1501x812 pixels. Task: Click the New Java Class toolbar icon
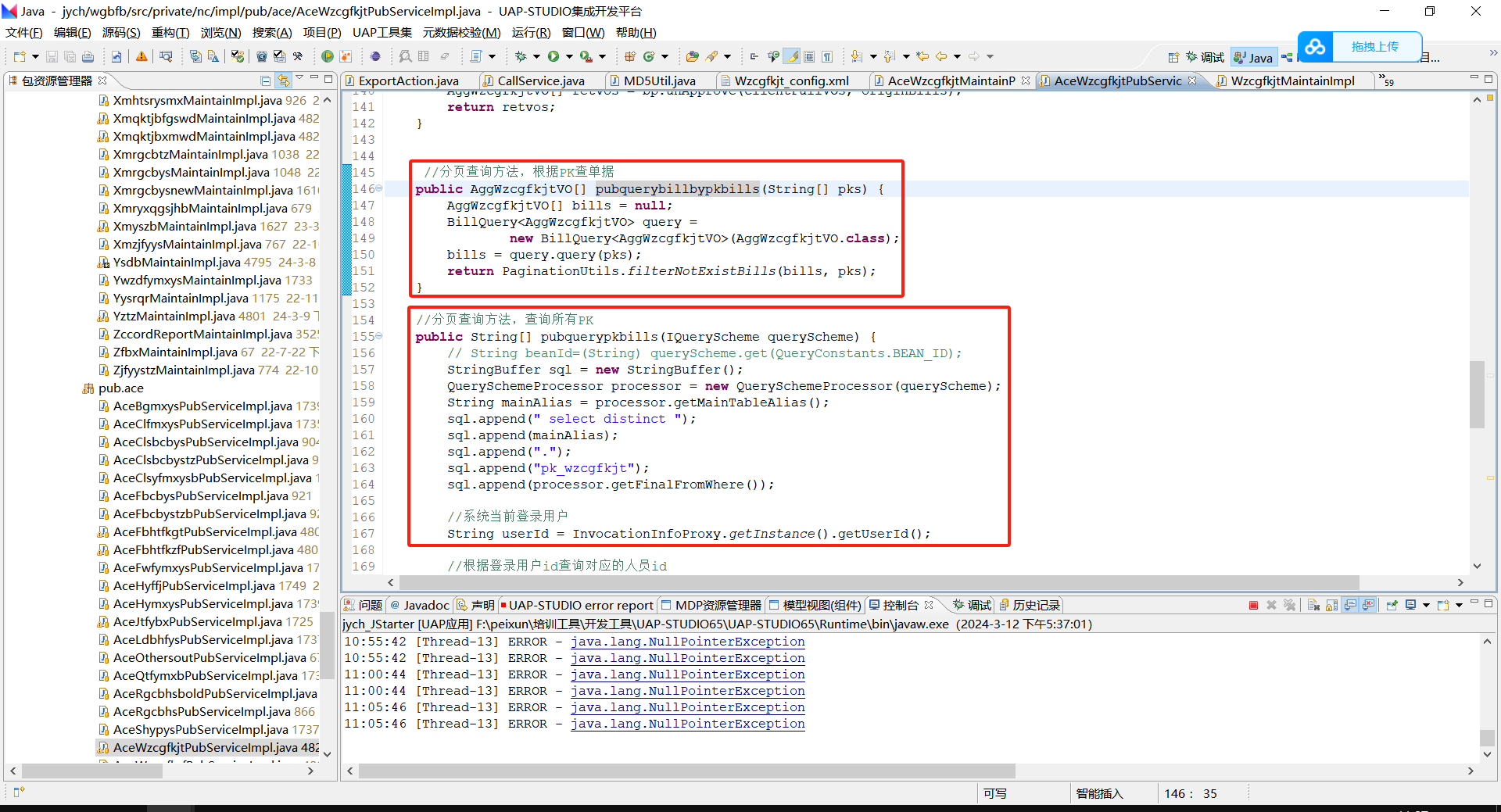pyautogui.click(x=649, y=56)
